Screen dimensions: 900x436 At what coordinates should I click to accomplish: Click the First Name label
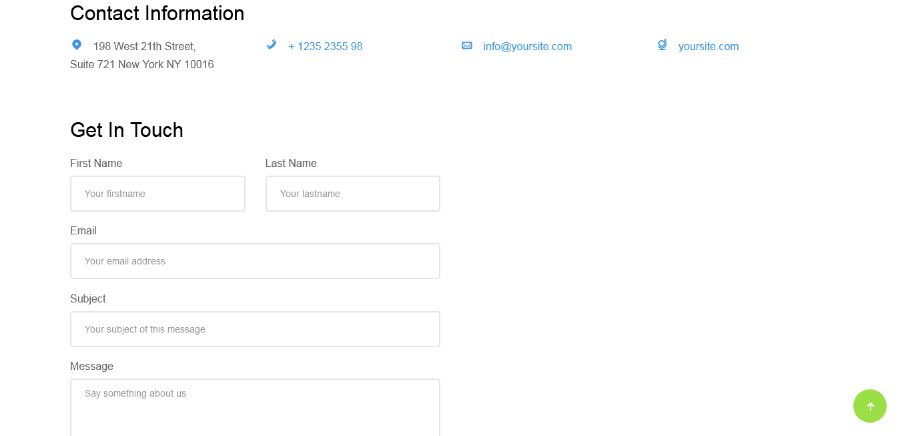96,164
